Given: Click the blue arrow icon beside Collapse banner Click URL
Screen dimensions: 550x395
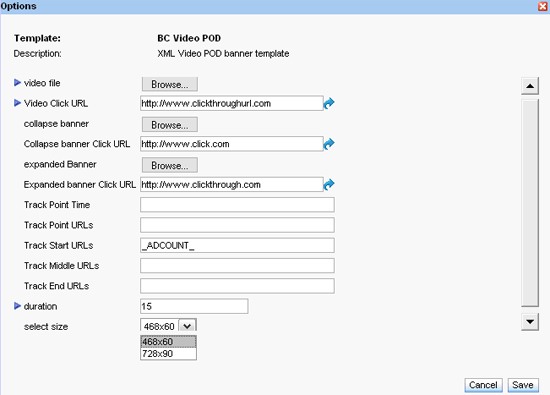Looking at the screenshot, I should [x=329, y=144].
